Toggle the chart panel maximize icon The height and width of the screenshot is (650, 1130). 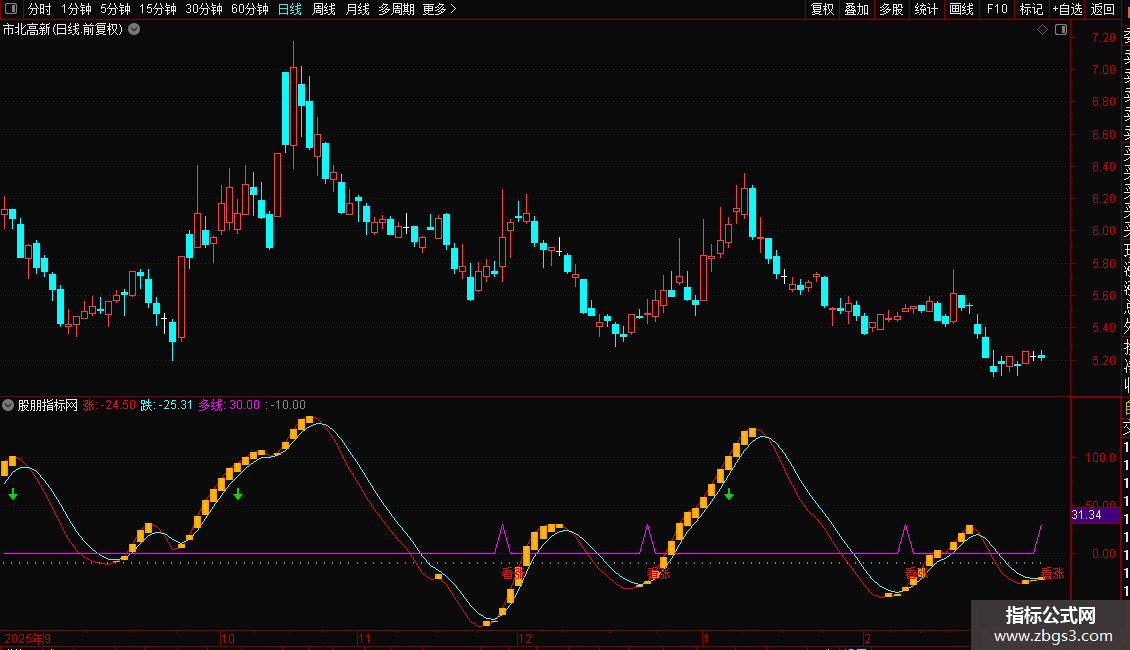1061,30
